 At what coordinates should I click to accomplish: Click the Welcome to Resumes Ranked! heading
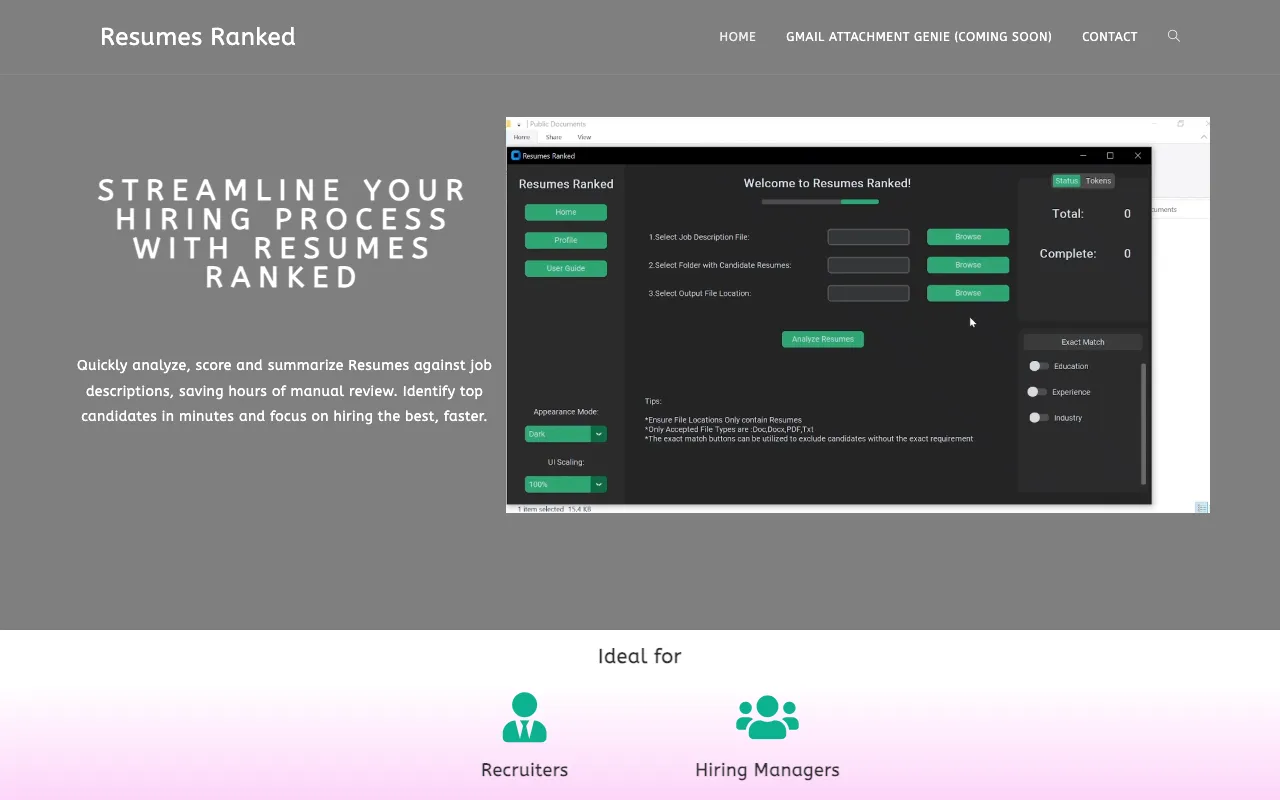[x=827, y=183]
